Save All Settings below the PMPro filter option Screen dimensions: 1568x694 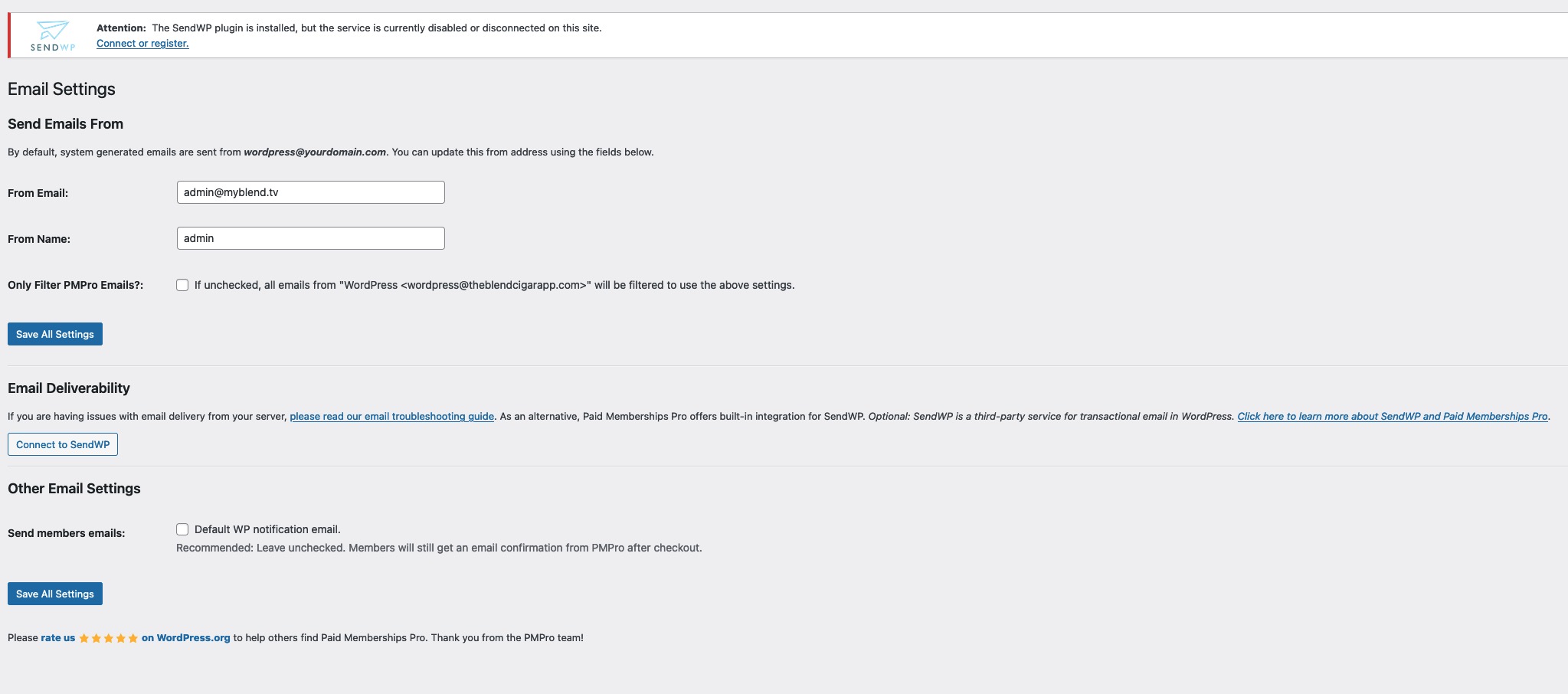pos(55,334)
